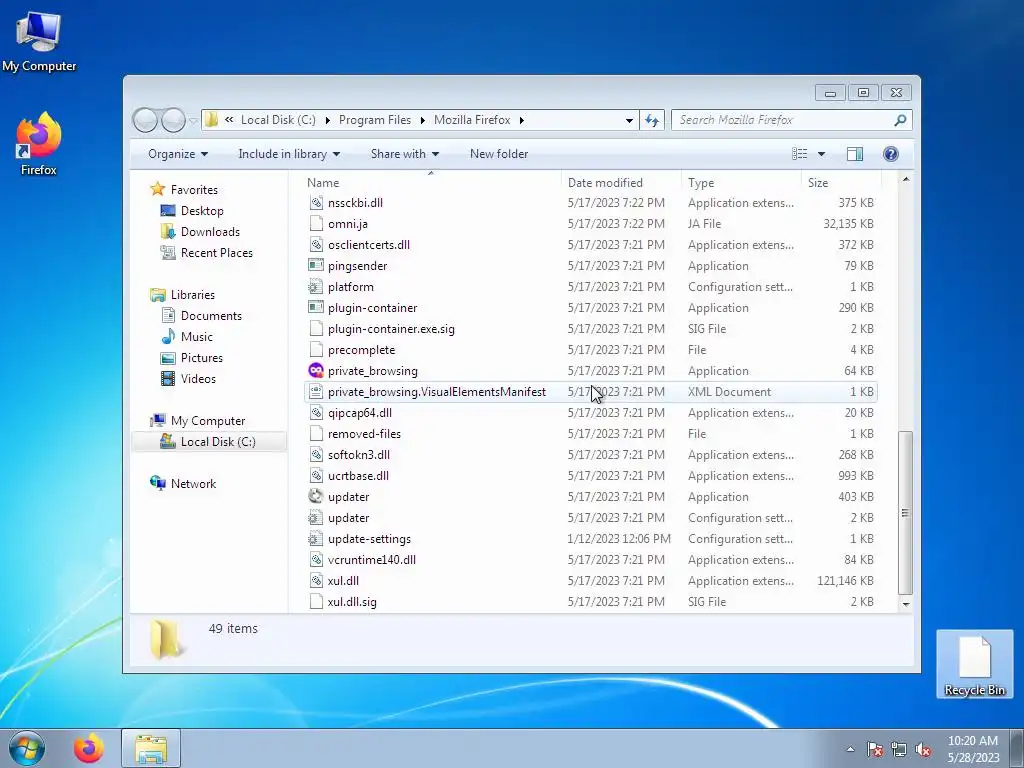Open the Windows Start button

[26, 748]
